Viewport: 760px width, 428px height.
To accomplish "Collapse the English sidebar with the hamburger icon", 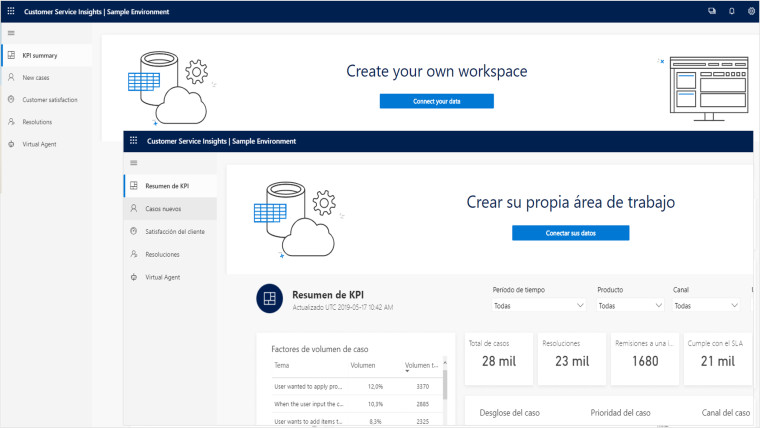I will click(10, 33).
